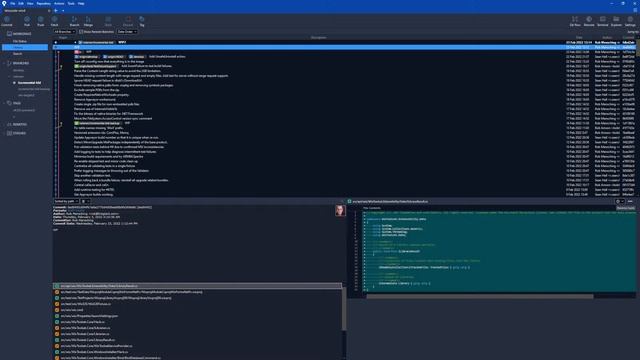Open the Git Flow tool
The width and height of the screenshot is (640, 360).
[575, 21]
